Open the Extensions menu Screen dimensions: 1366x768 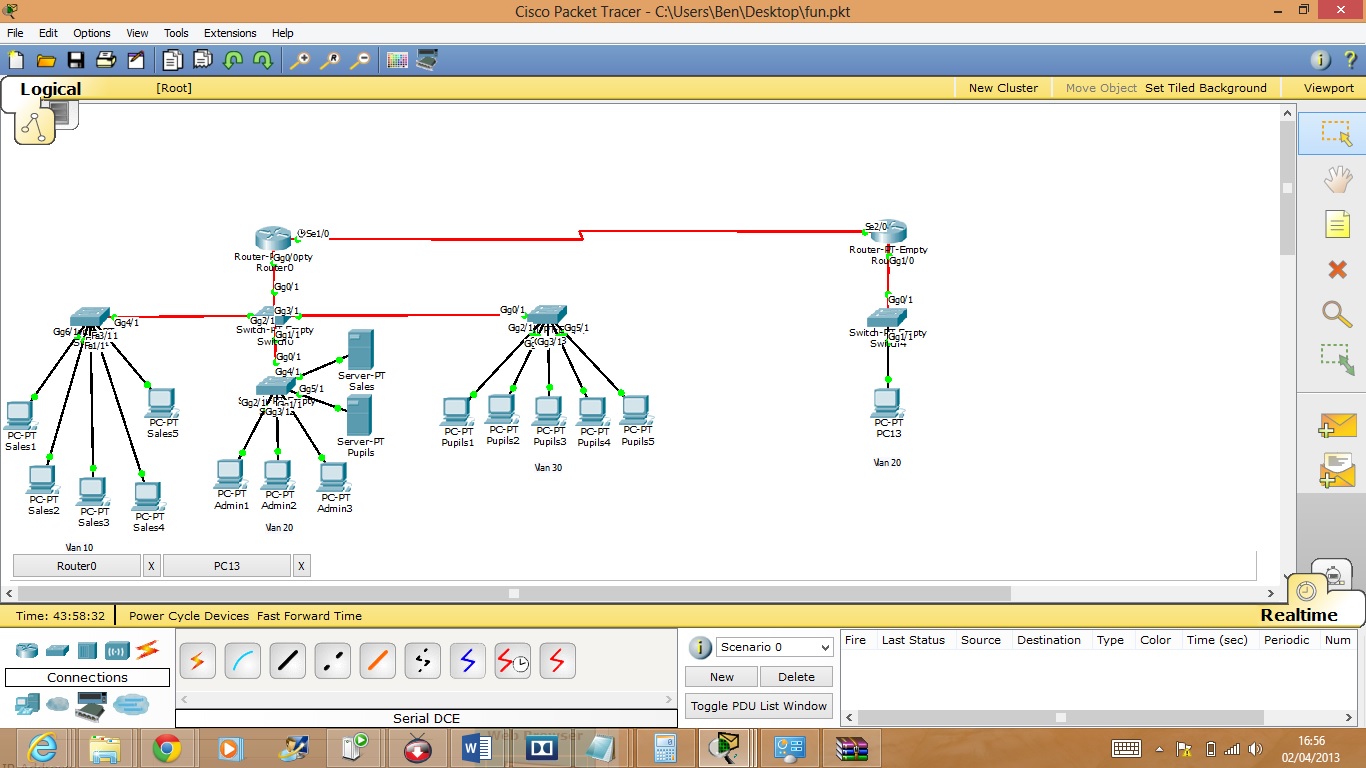[230, 33]
